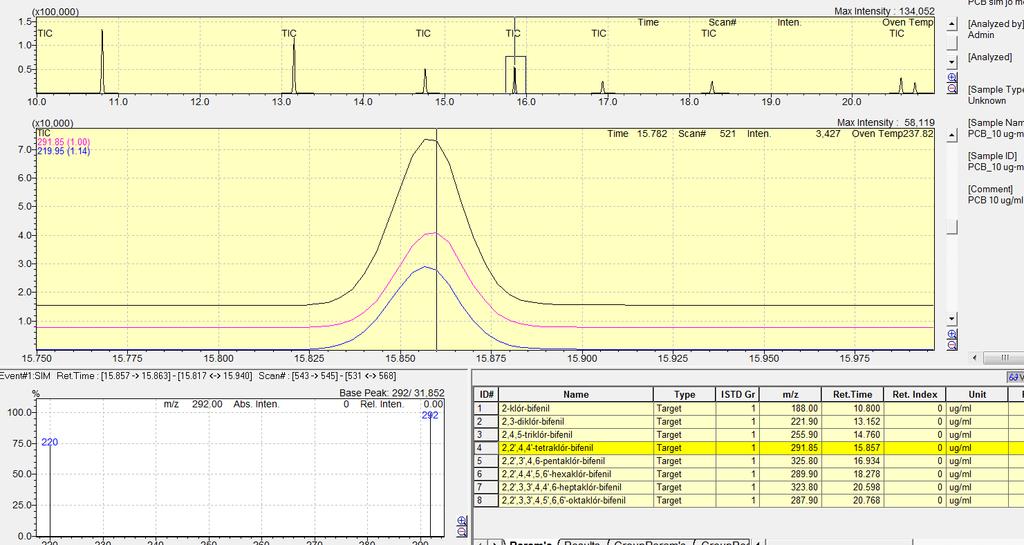This screenshot has height=545, width=1024.
Task: Click retention time 18.278 cell
Action: [x=852, y=474]
